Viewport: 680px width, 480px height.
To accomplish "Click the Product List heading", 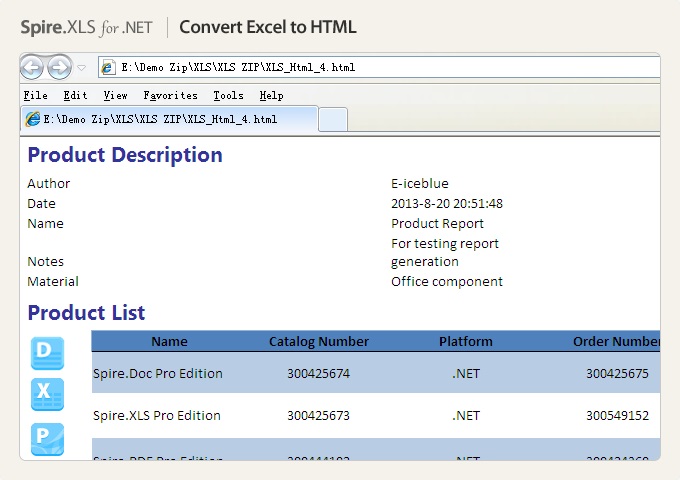I will 86,313.
